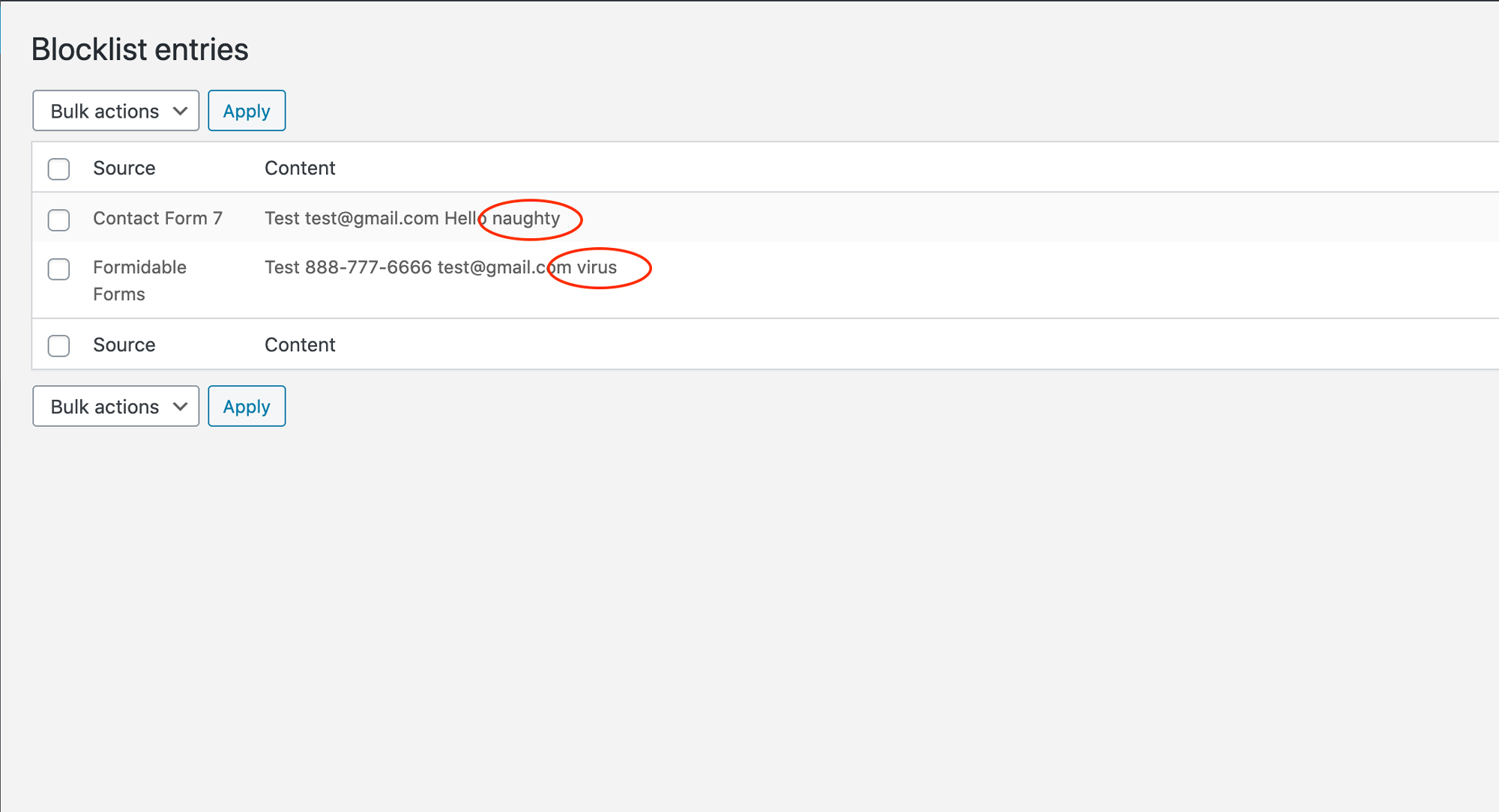Click the Source column header at top
The width and height of the screenshot is (1499, 812).
coord(124,168)
